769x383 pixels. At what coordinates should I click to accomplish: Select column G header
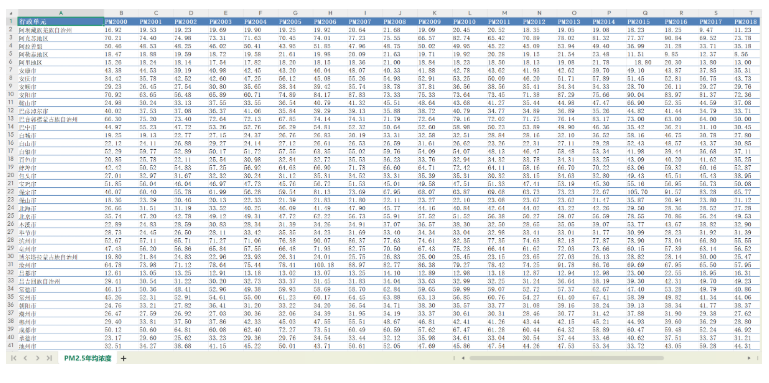[x=295, y=13]
